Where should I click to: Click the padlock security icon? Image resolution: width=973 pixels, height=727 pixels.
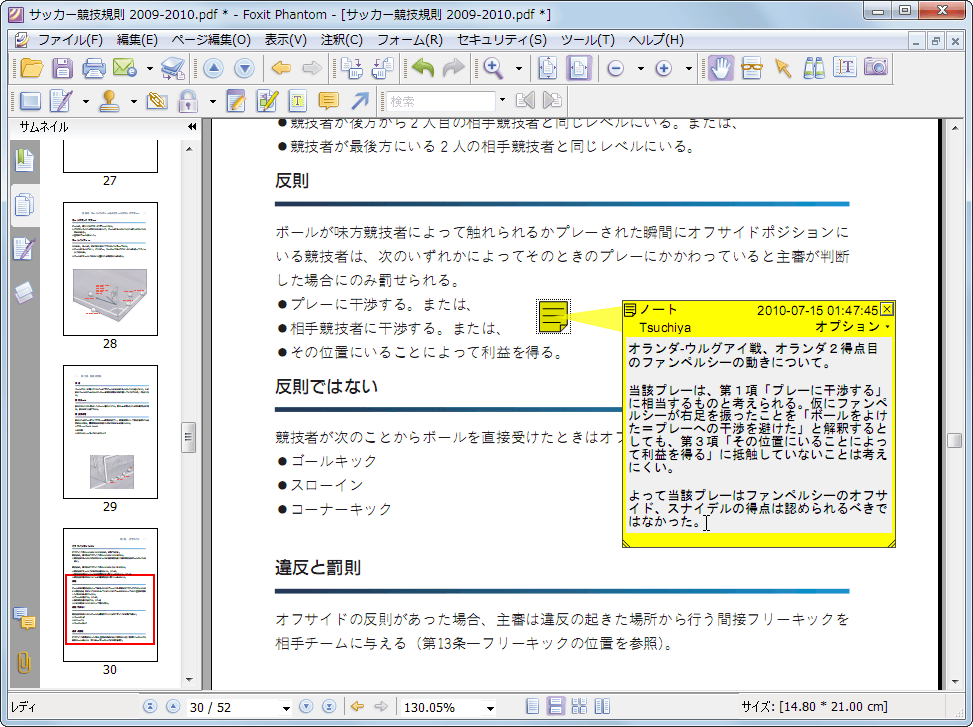188,100
